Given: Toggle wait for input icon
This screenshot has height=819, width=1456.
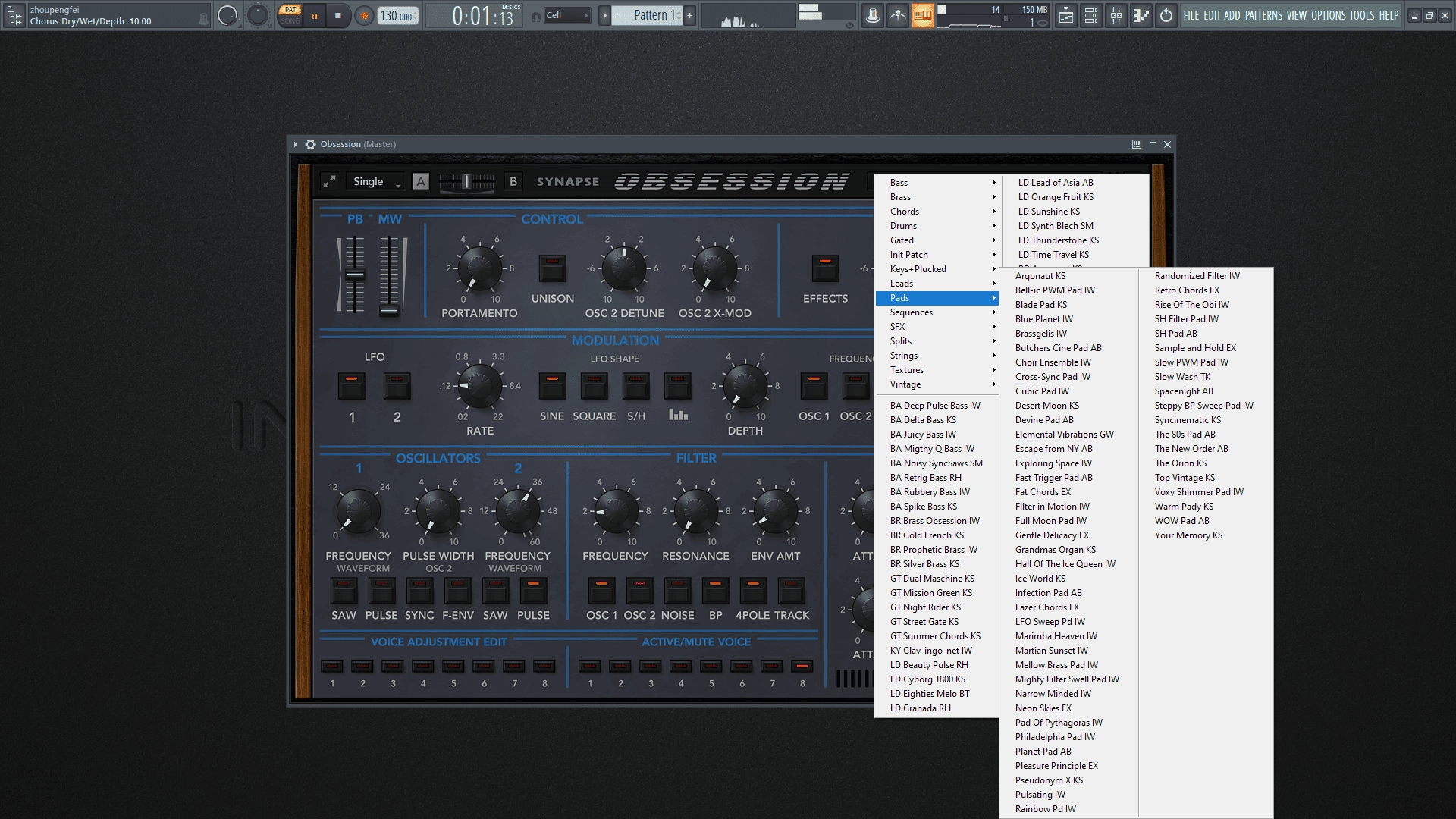Looking at the screenshot, I should tap(898, 15).
